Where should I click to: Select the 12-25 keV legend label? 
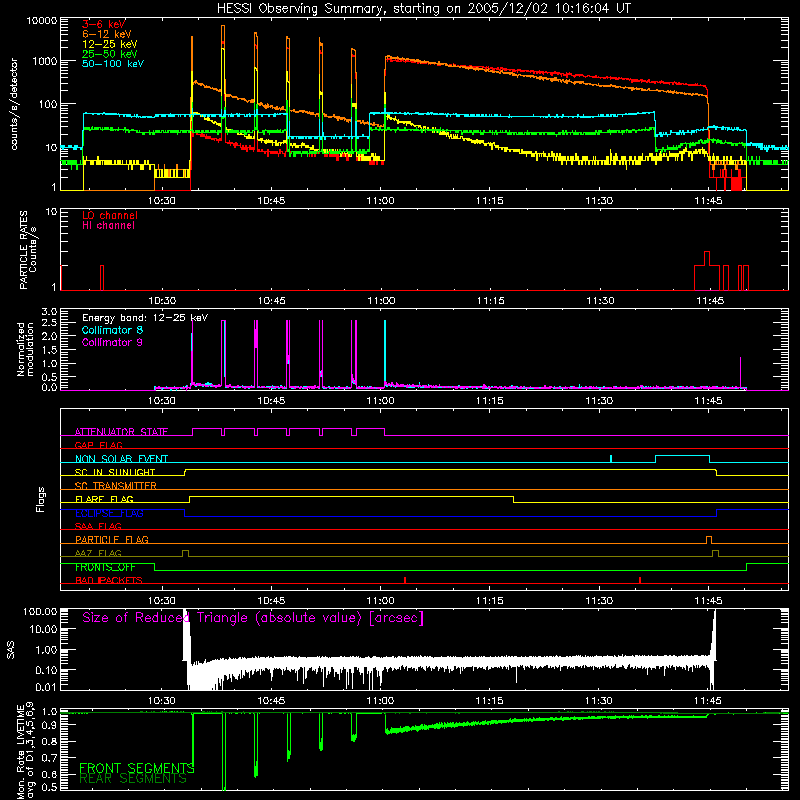pos(110,44)
